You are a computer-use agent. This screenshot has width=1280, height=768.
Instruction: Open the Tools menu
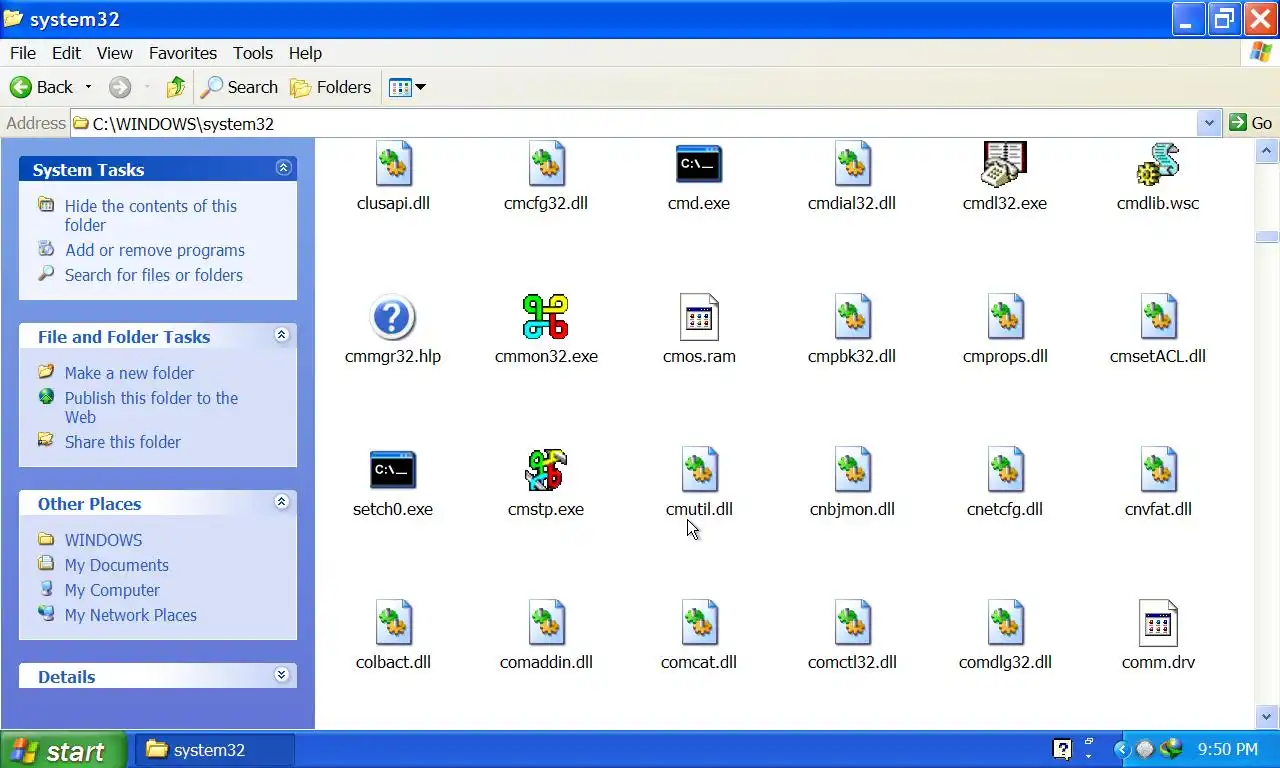pos(253,53)
